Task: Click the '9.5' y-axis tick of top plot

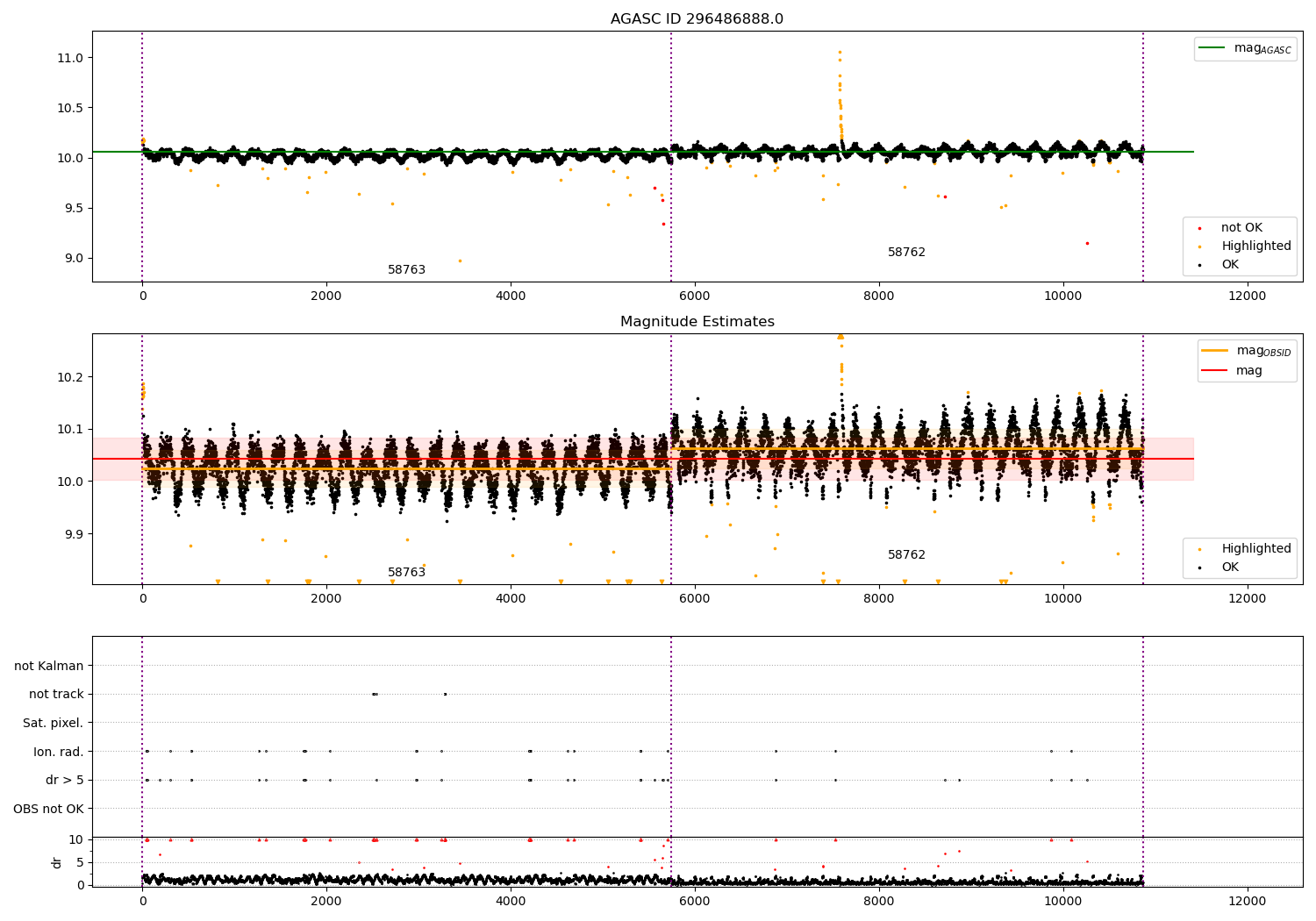Action: tap(75, 209)
